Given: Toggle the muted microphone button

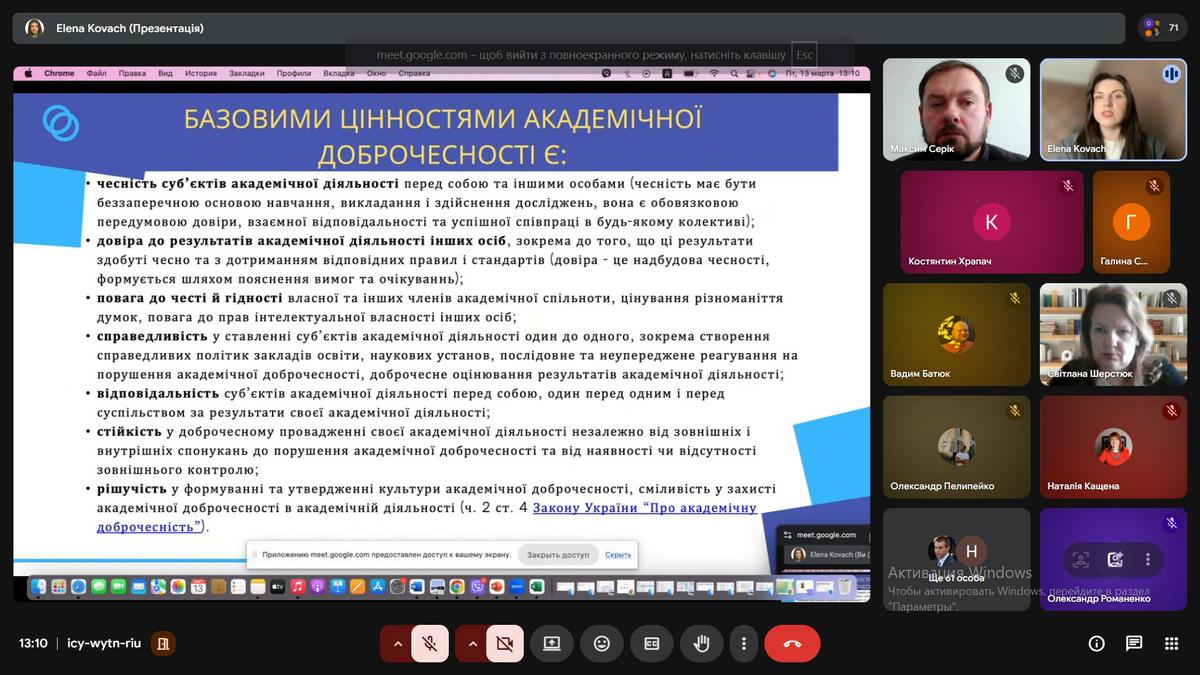Looking at the screenshot, I should (x=430, y=643).
